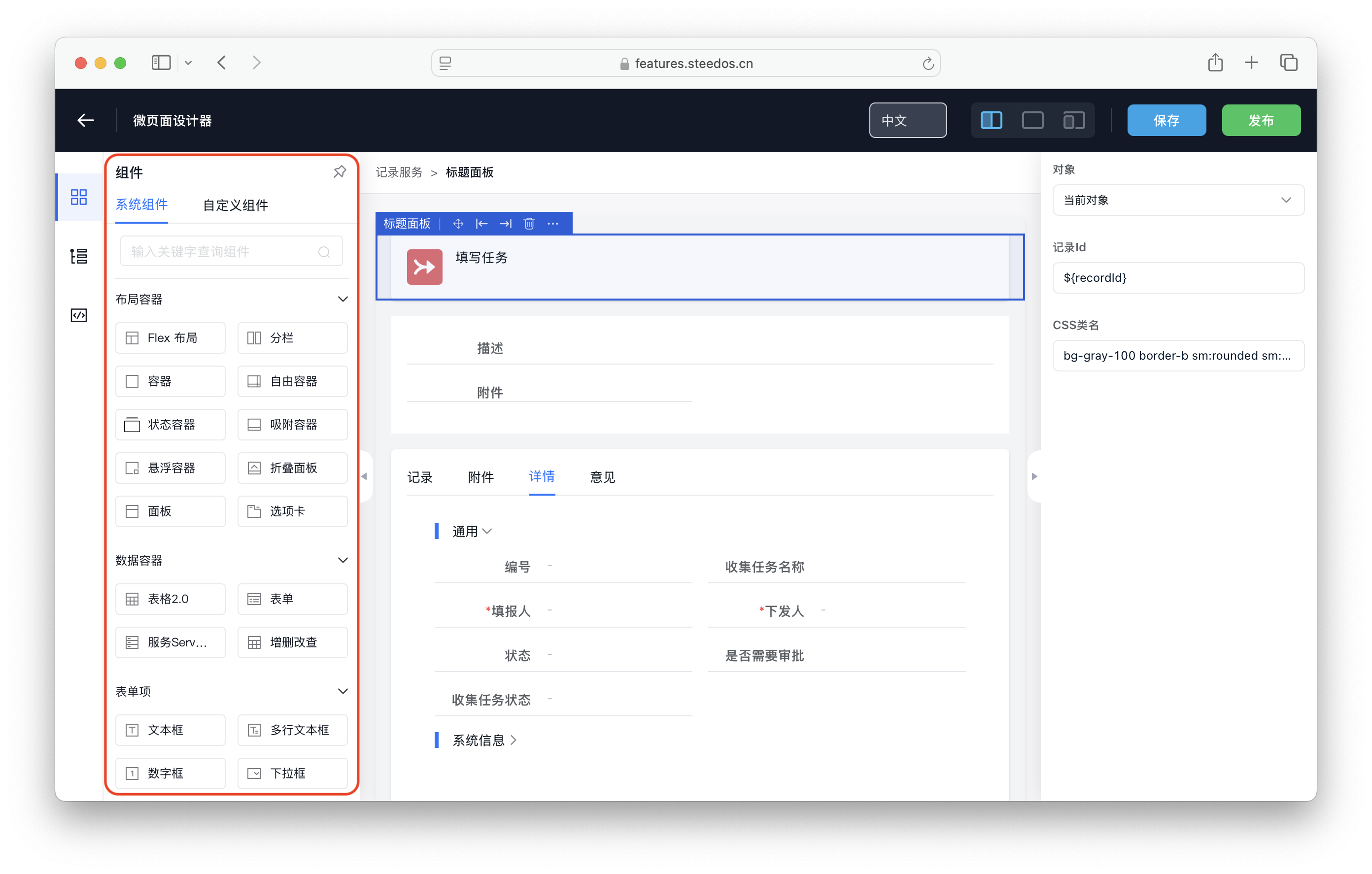This screenshot has height=874, width=1372.
Task: Select the Flex 布局 component
Action: (x=171, y=337)
